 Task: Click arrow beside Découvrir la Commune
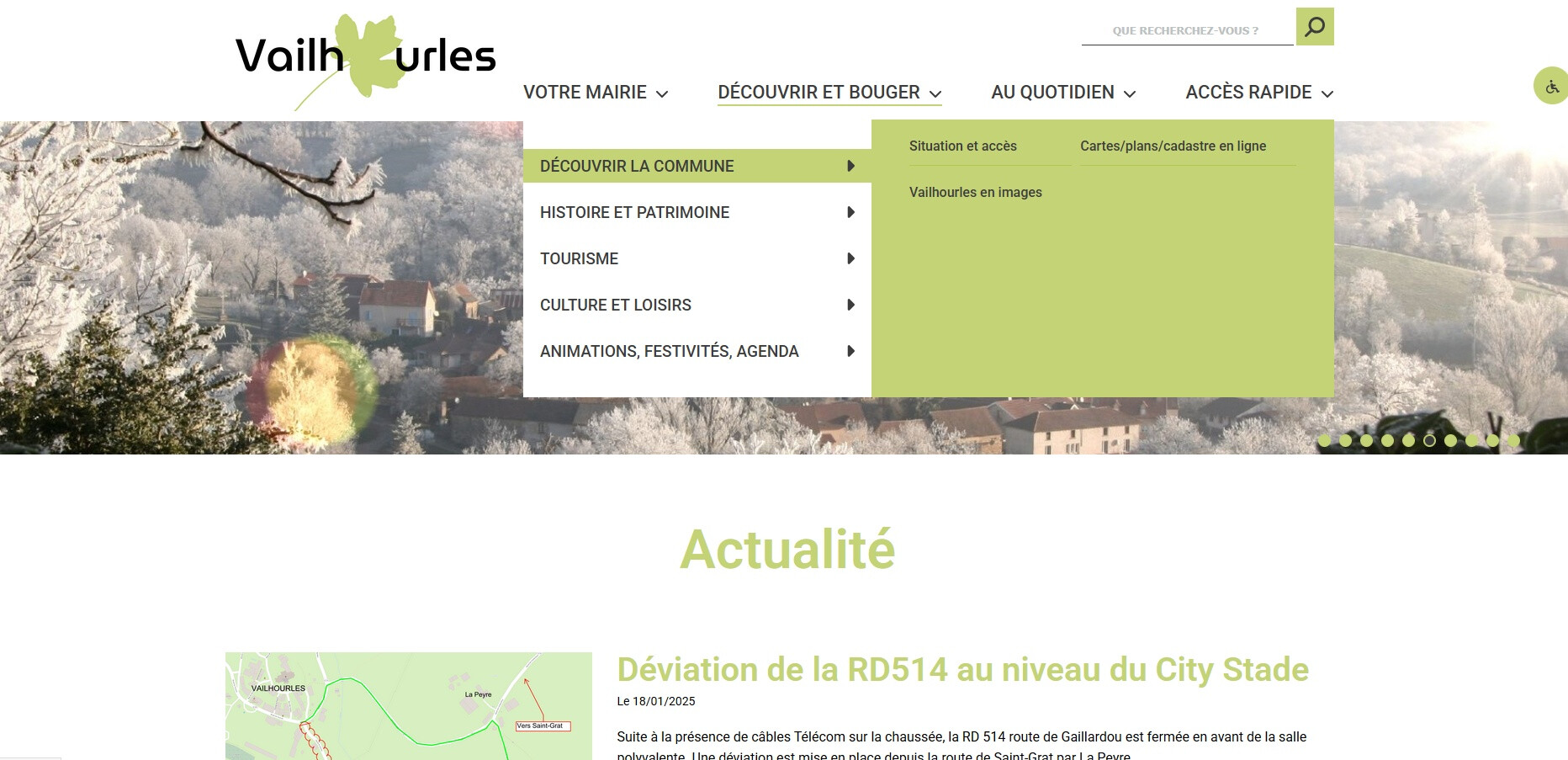850,167
